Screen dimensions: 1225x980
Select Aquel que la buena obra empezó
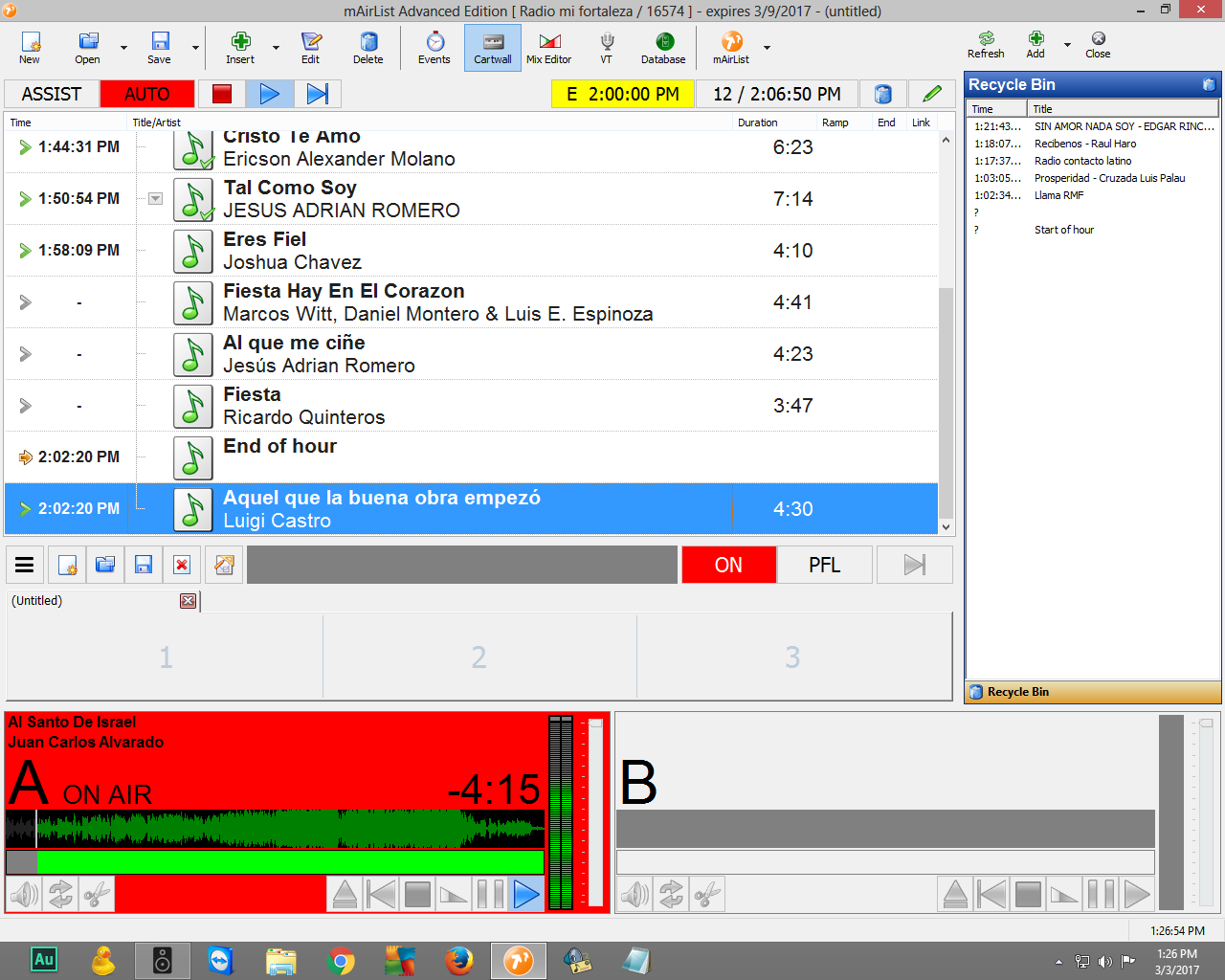click(x=471, y=509)
